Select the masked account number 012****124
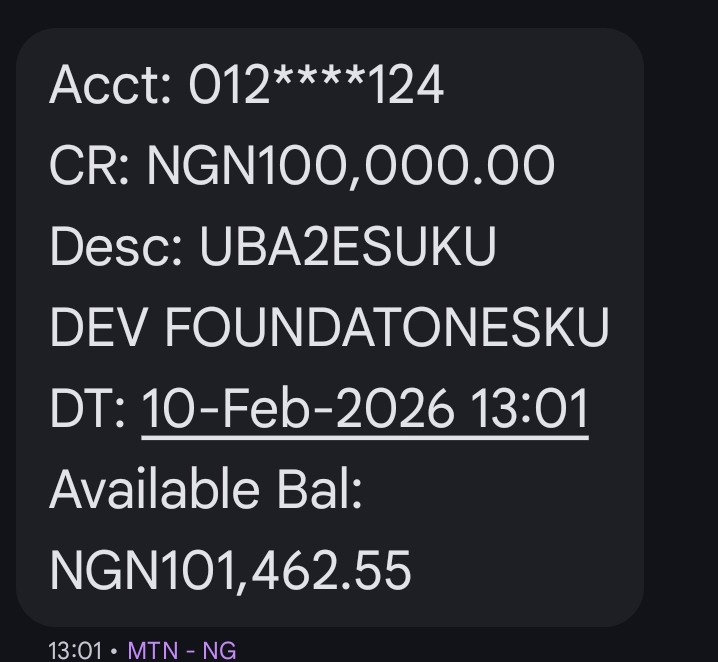Viewport: 718px width, 662px height. pos(316,86)
